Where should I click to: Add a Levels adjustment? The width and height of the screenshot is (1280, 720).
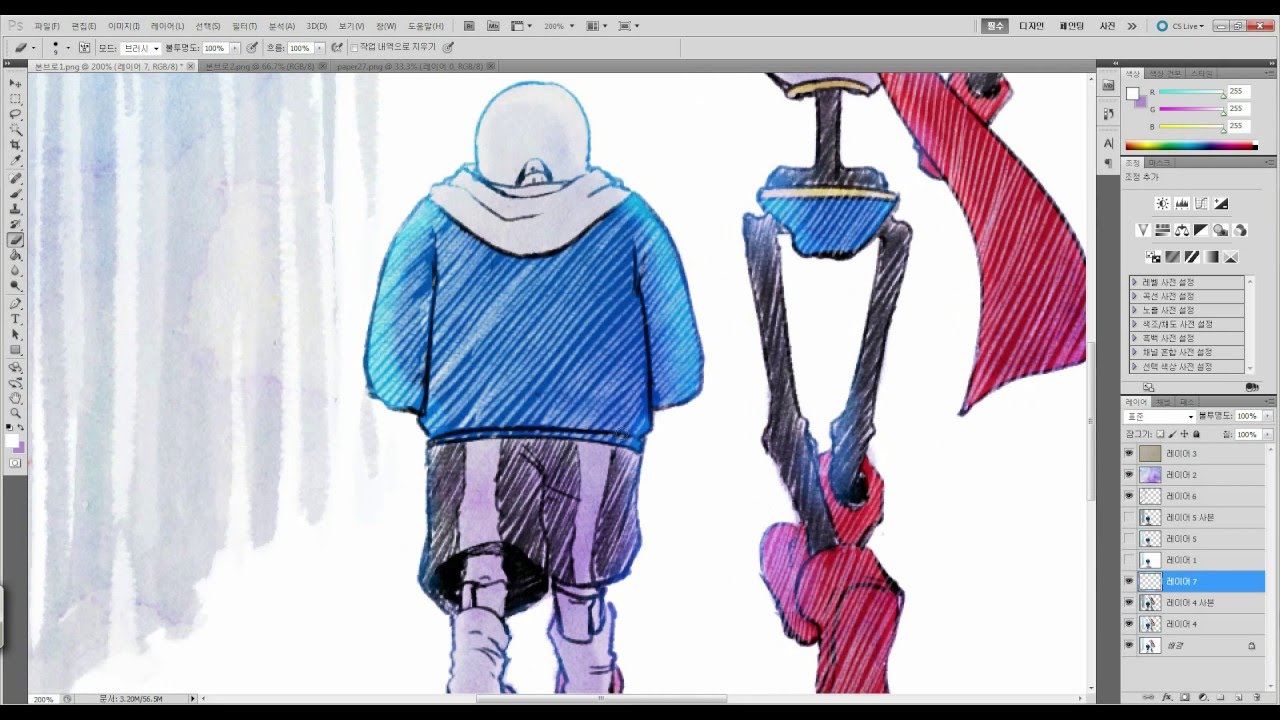1182,203
